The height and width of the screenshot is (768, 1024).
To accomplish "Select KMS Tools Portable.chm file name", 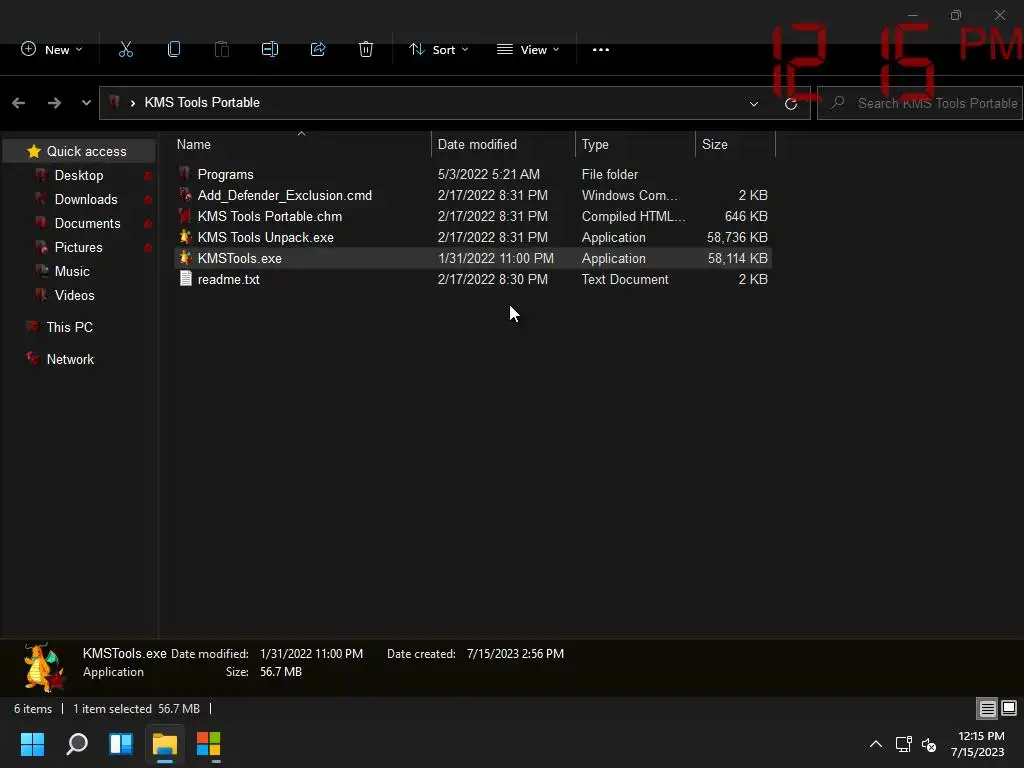I will 270,216.
